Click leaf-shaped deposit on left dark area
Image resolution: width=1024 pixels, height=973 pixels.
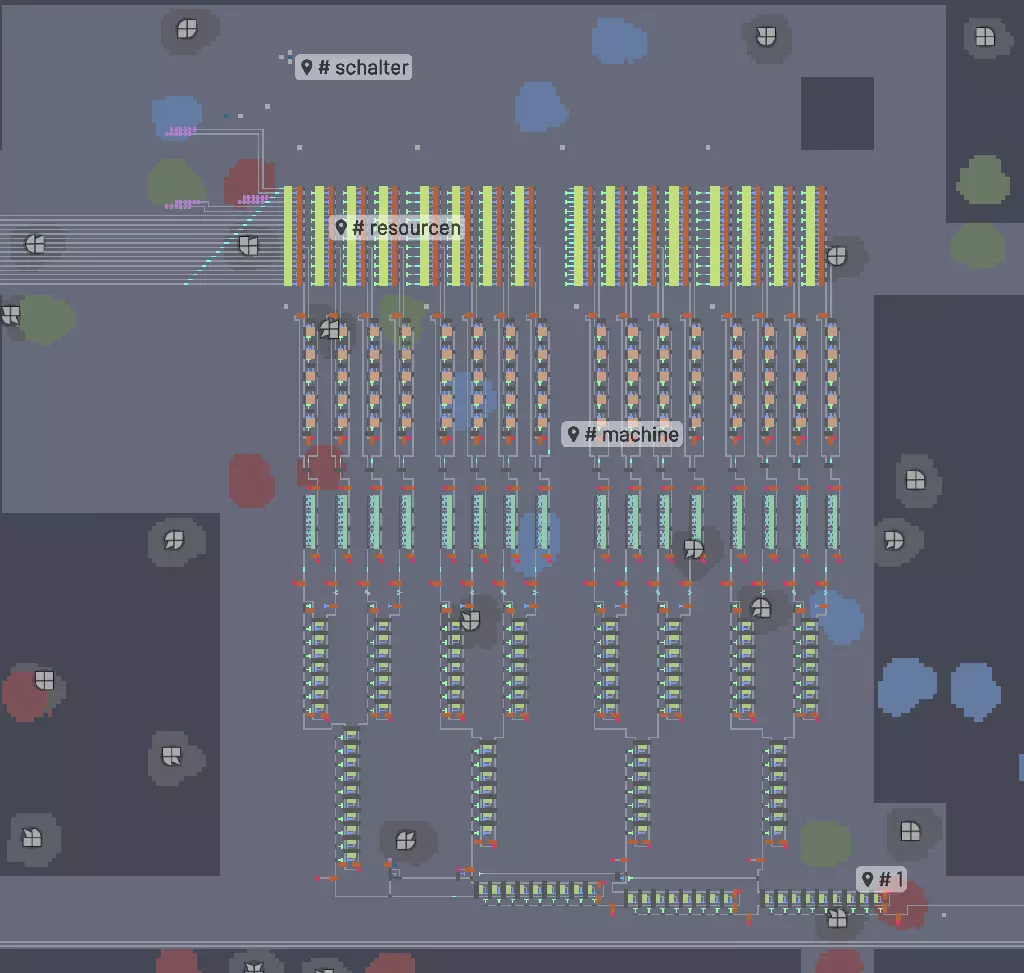click(174, 541)
